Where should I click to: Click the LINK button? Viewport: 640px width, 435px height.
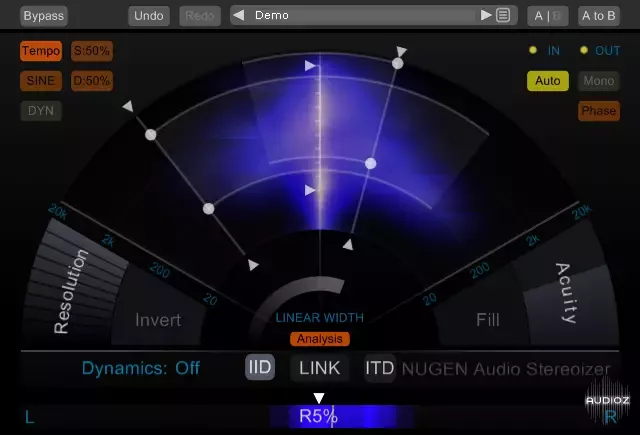coord(320,368)
